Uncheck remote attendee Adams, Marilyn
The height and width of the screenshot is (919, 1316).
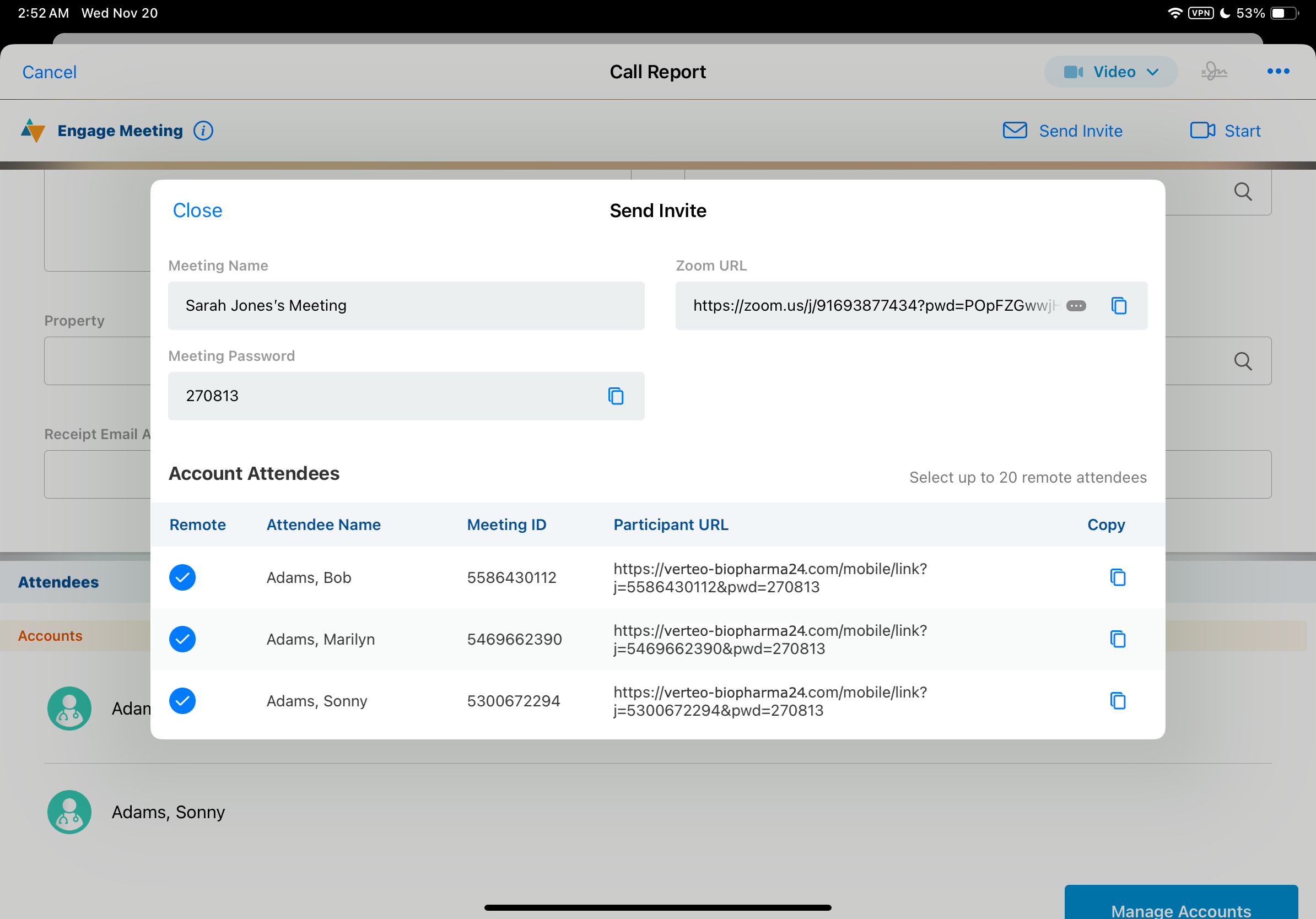(x=182, y=639)
